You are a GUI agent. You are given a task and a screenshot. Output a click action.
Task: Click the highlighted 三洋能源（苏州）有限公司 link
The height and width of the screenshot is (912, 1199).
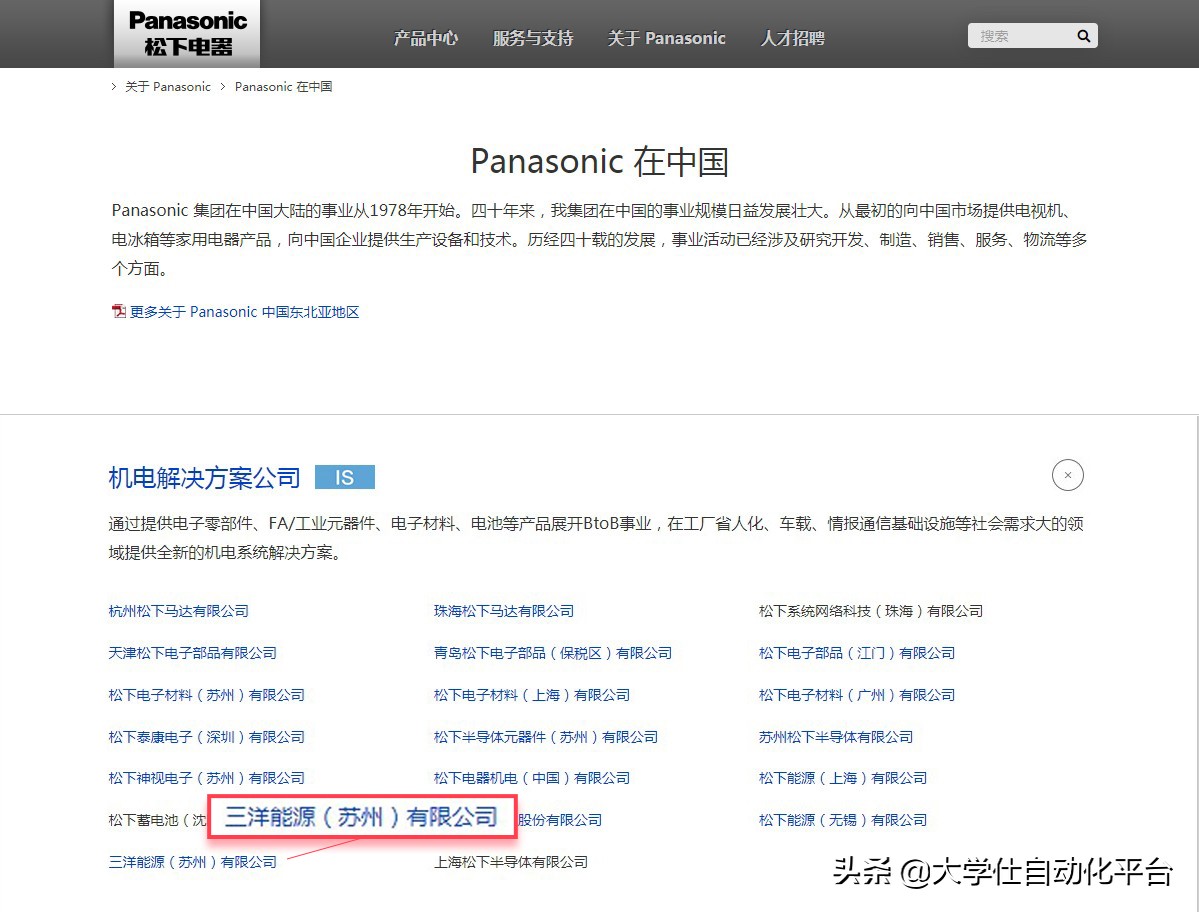362,817
